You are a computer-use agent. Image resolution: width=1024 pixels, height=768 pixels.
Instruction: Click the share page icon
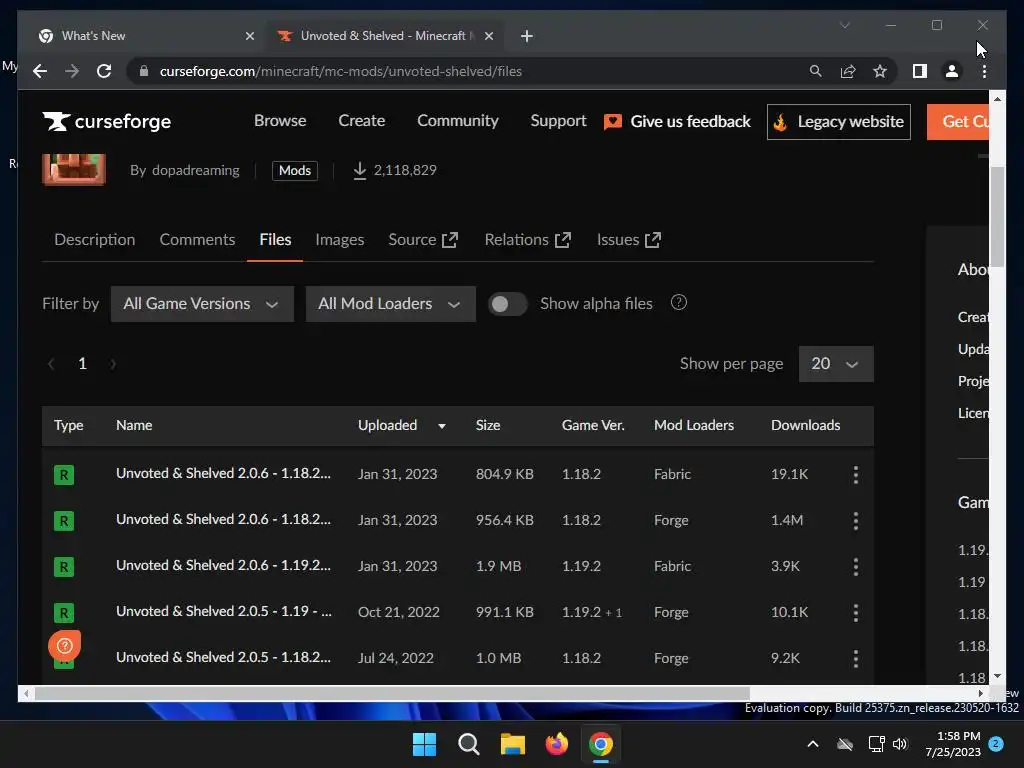click(848, 71)
